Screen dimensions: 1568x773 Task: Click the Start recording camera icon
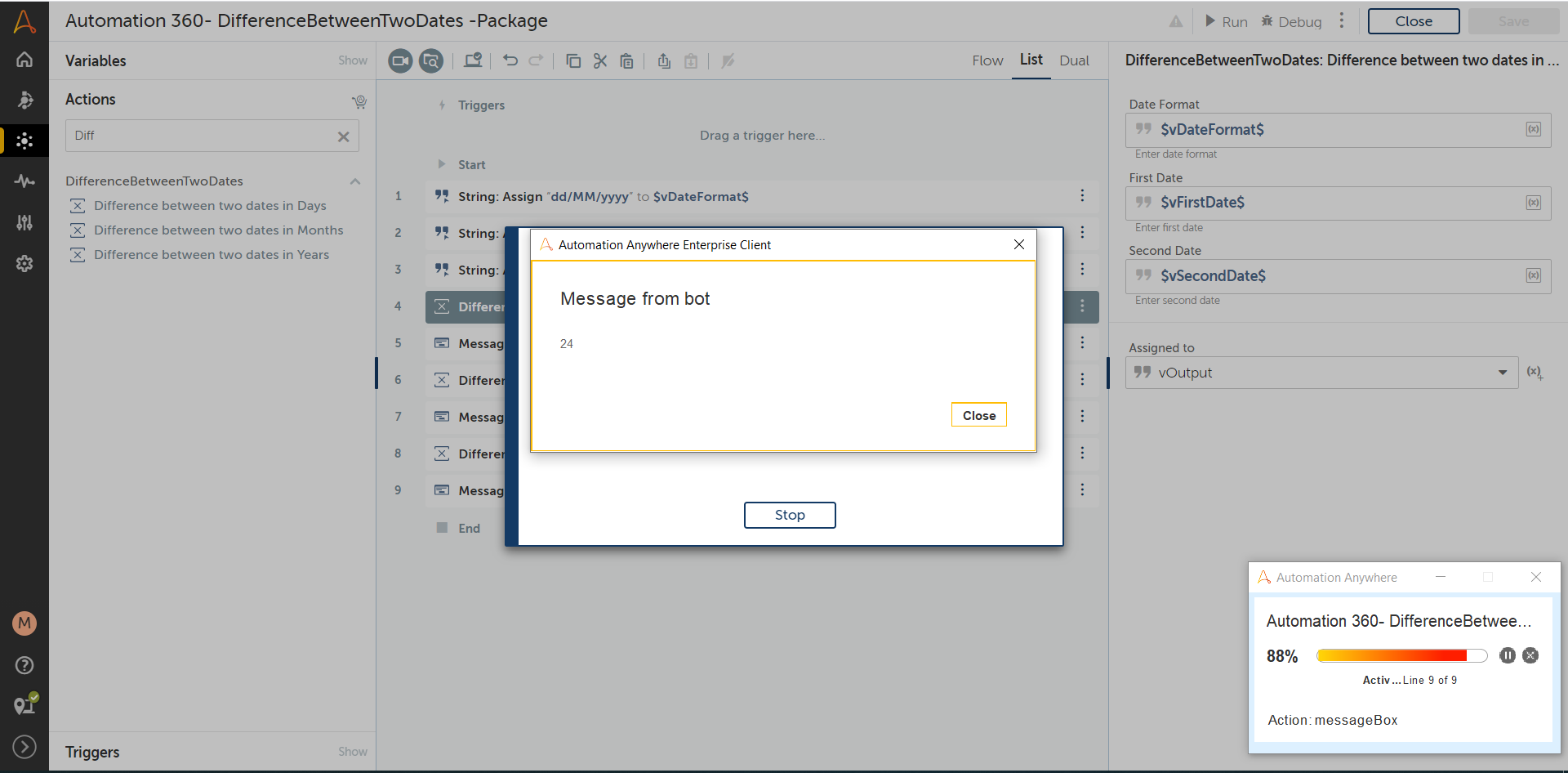(x=400, y=60)
